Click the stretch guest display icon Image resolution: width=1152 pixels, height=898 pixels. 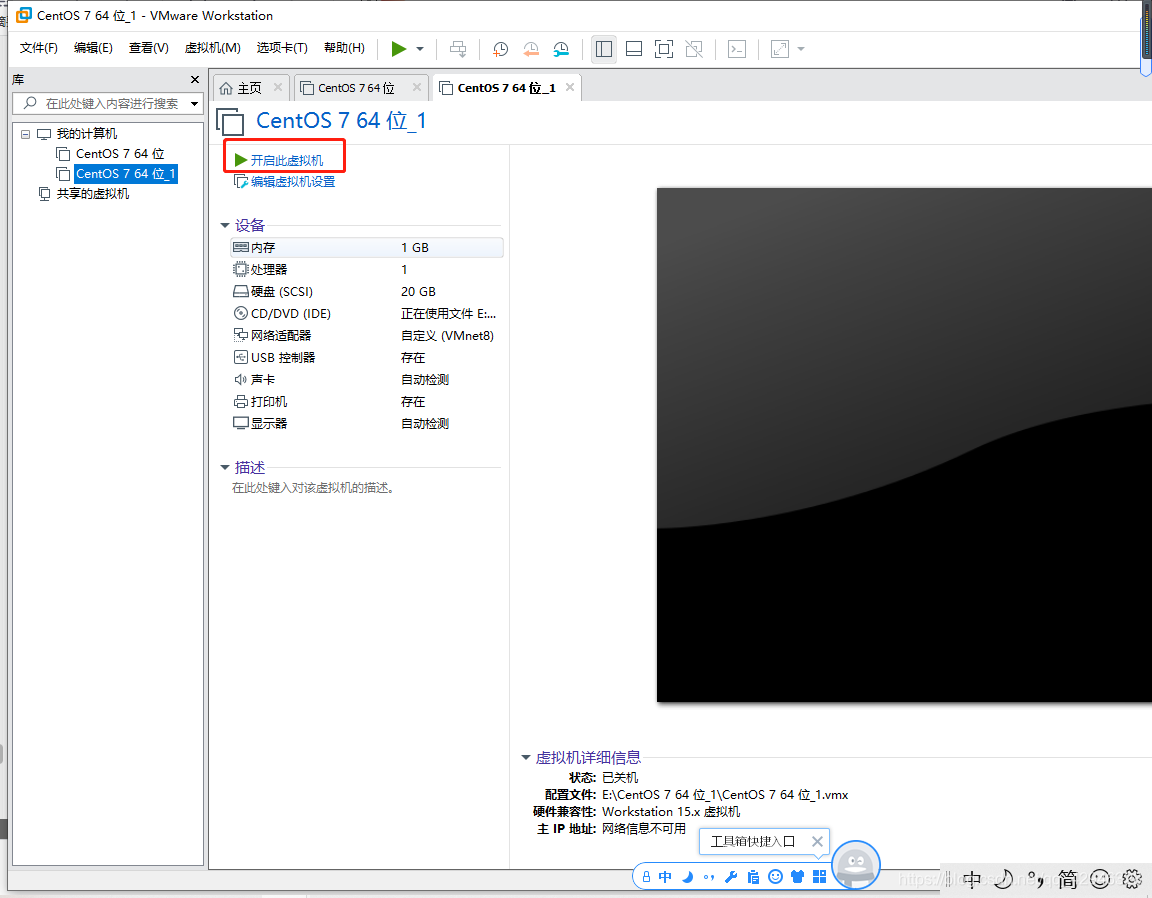(780, 49)
